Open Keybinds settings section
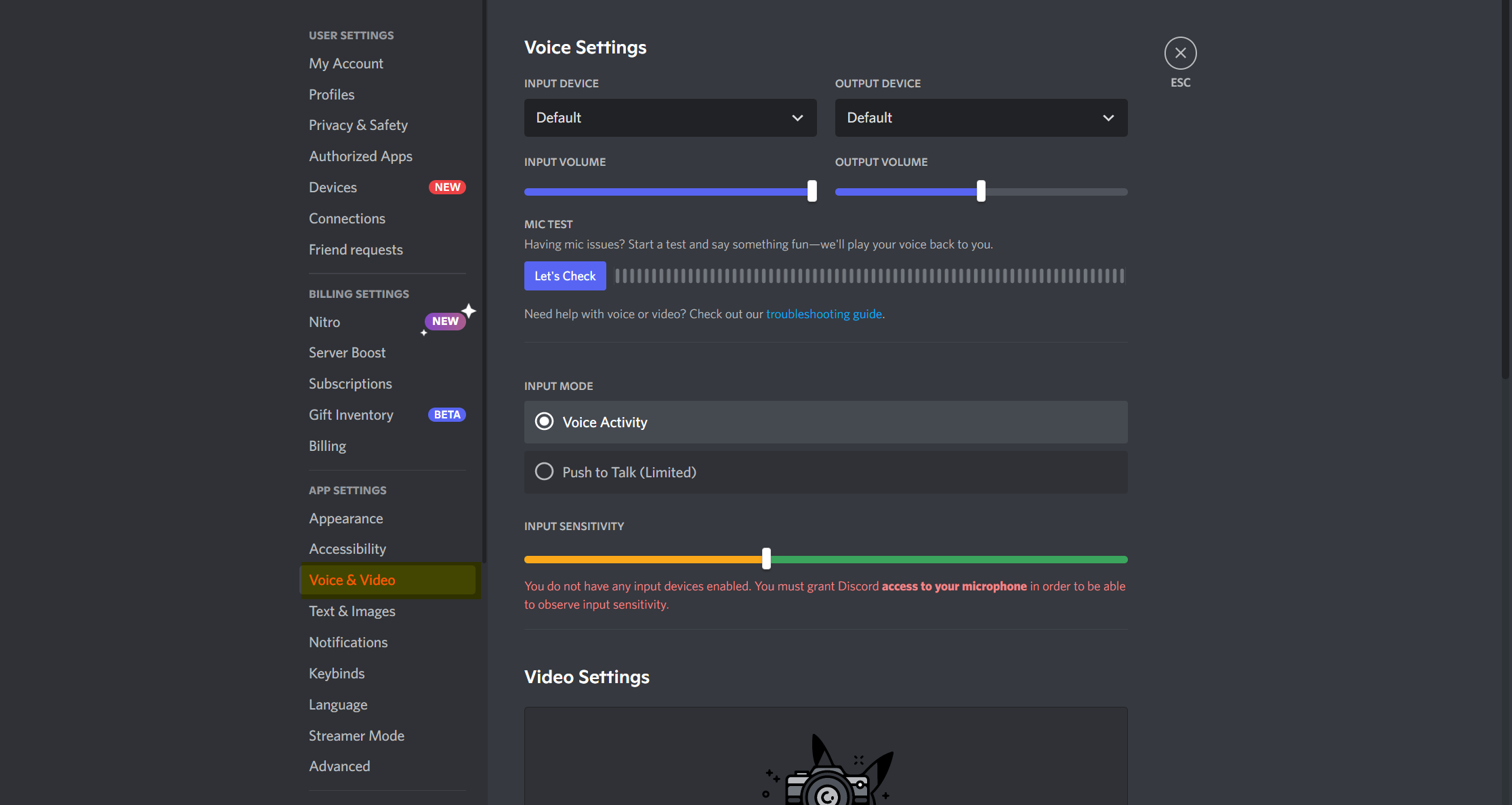Viewport: 1512px width, 805px height. click(x=338, y=672)
